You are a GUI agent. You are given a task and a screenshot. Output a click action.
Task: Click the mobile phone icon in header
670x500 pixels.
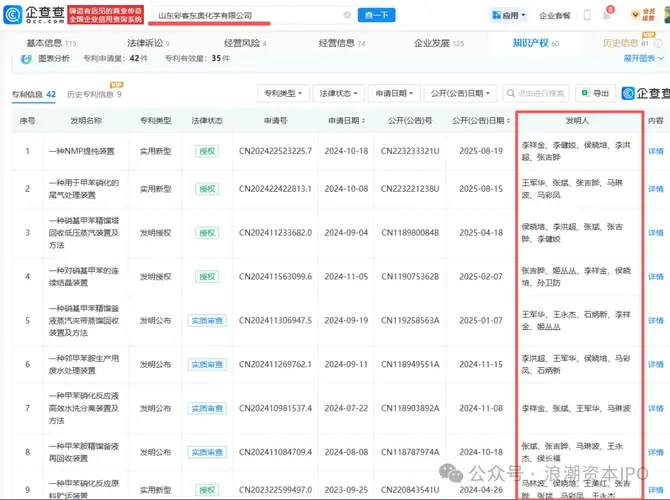(587, 15)
